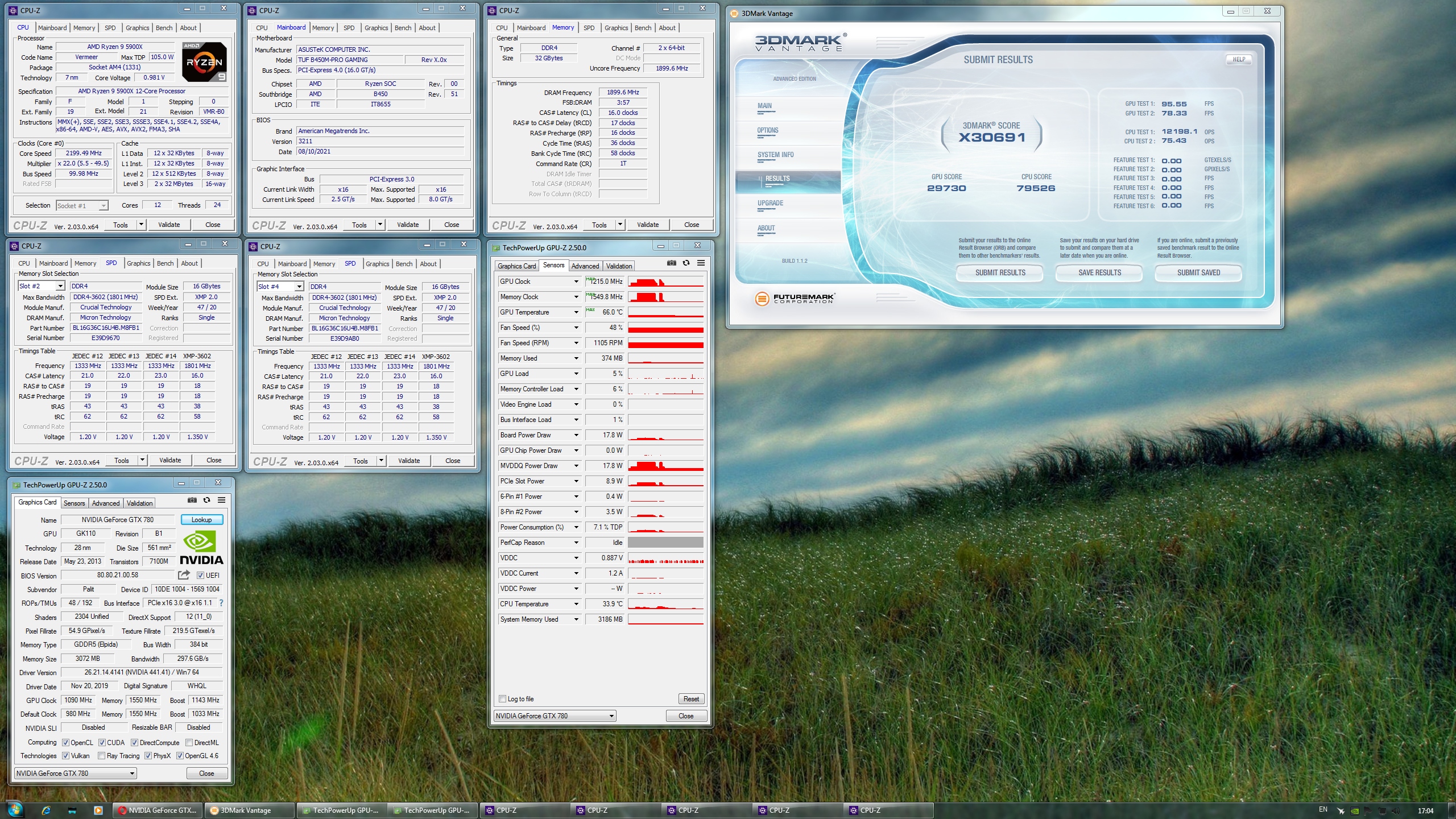
Task: Click the 3DMark Vantage window title icon
Action: tap(734, 13)
